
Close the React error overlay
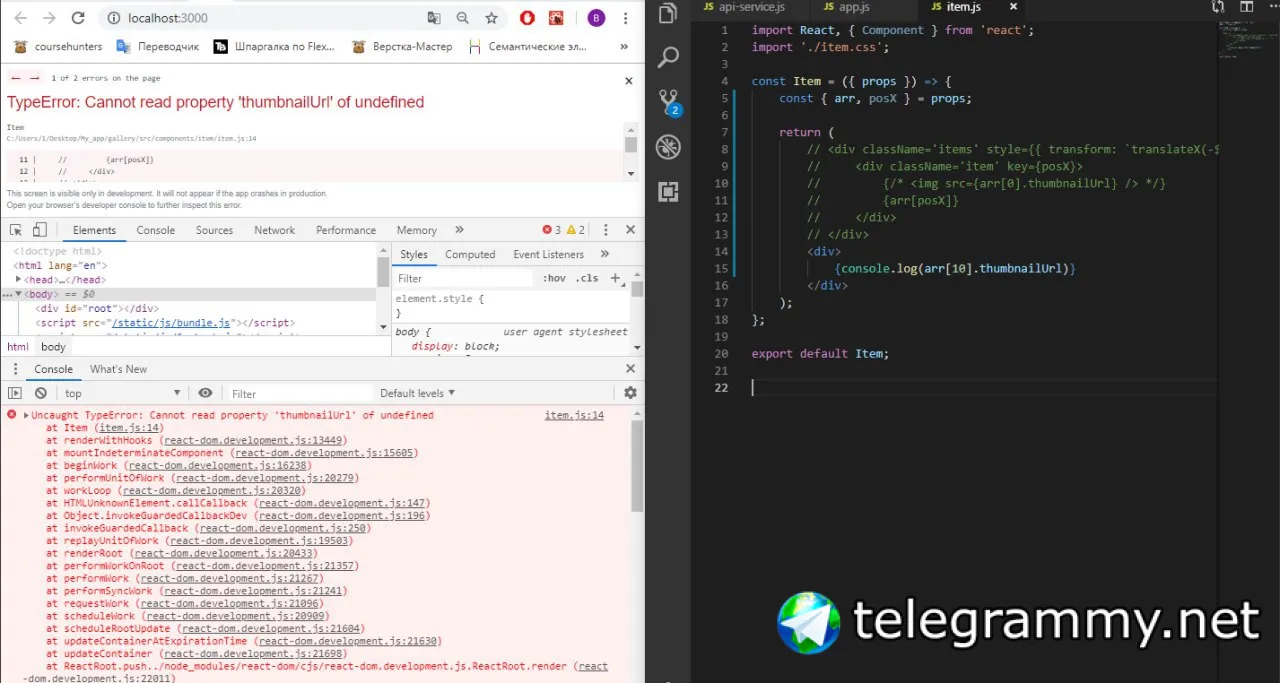(628, 80)
